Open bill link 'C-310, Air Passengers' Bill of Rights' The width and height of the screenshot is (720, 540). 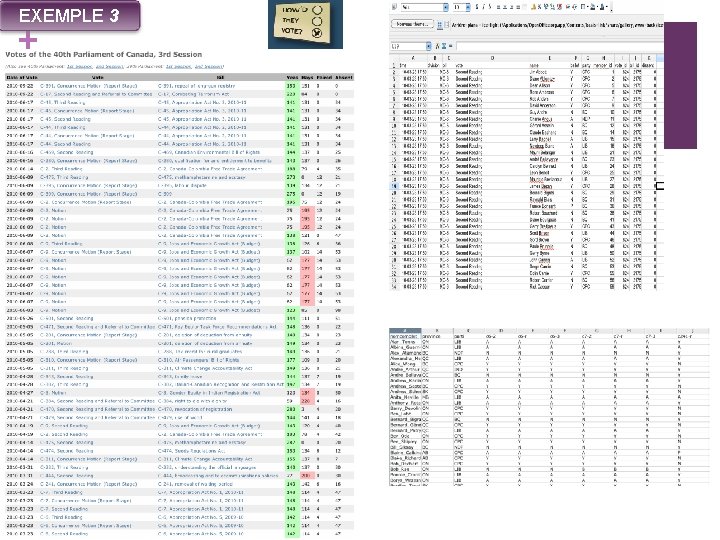[x=199, y=360]
